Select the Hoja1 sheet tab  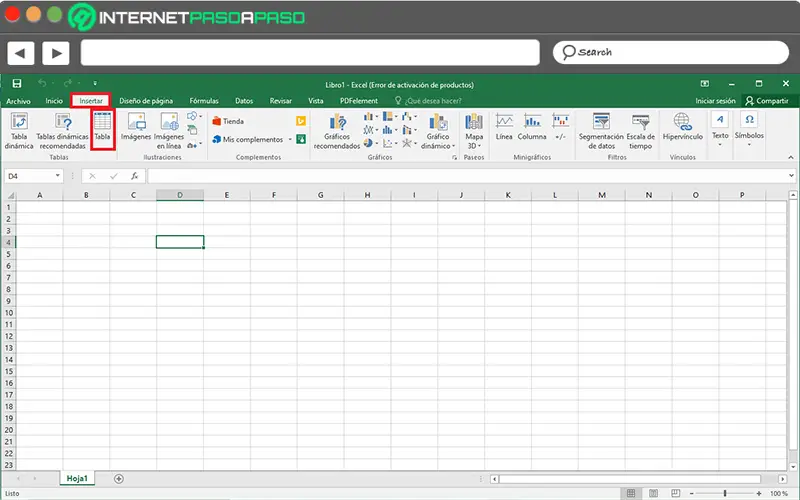(x=77, y=479)
